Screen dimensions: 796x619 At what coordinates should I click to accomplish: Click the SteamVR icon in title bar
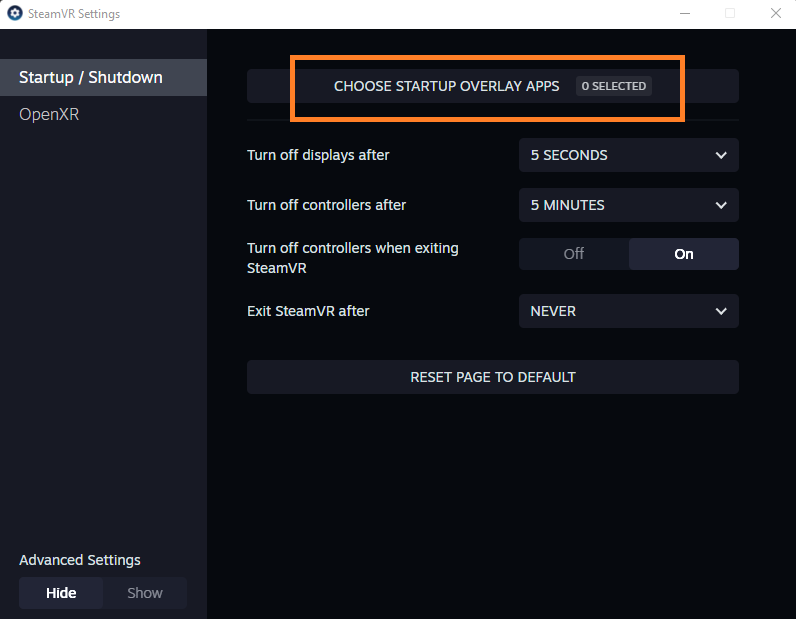coord(15,13)
